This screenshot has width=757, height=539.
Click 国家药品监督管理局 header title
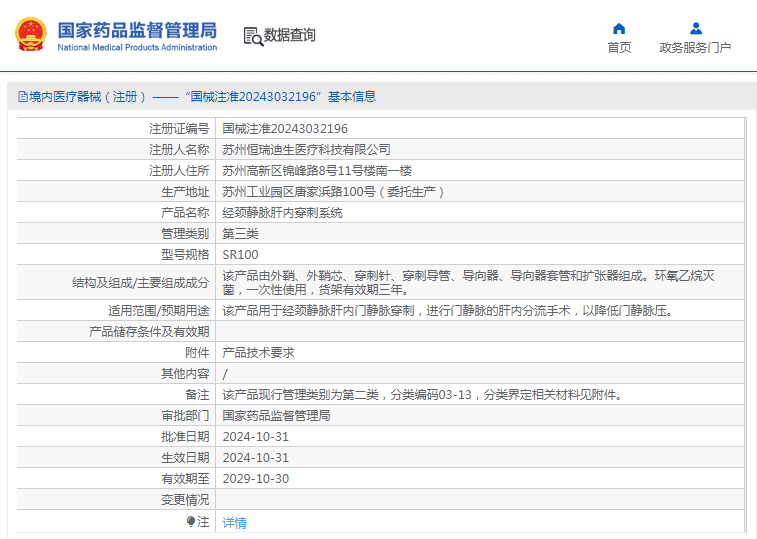point(137,30)
